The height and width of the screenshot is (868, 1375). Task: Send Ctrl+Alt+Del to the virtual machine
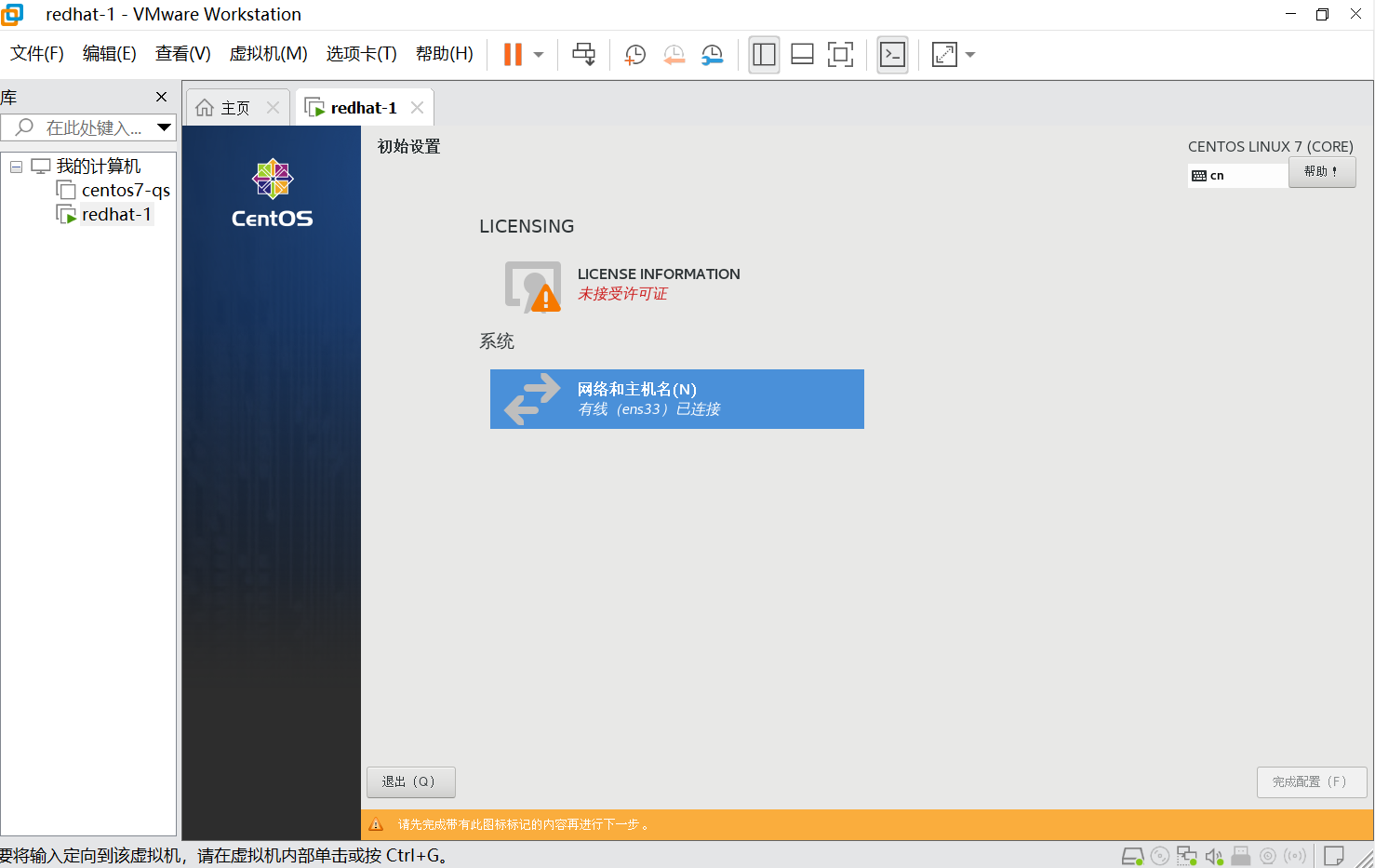click(584, 55)
